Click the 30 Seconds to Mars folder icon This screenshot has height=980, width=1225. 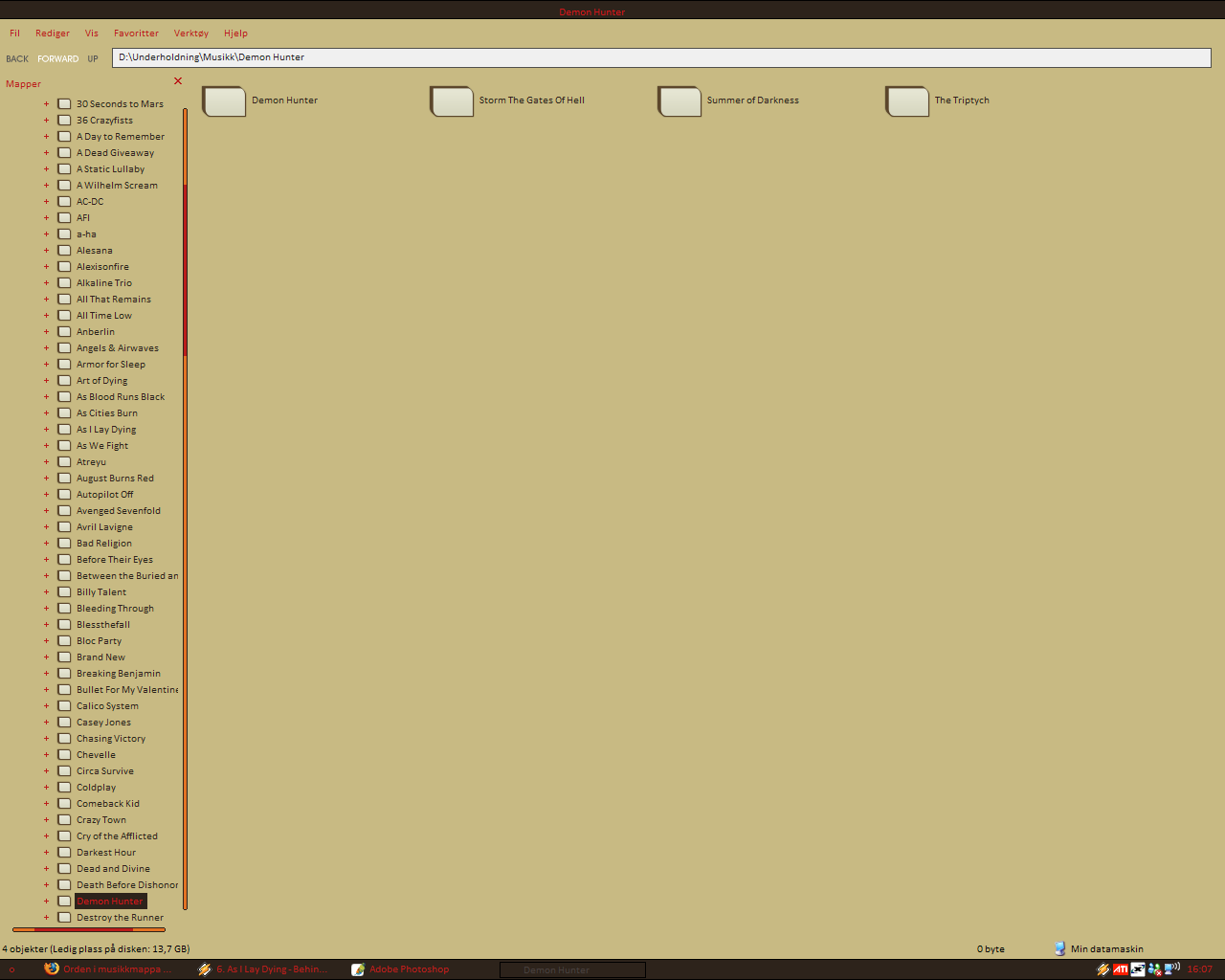(64, 103)
